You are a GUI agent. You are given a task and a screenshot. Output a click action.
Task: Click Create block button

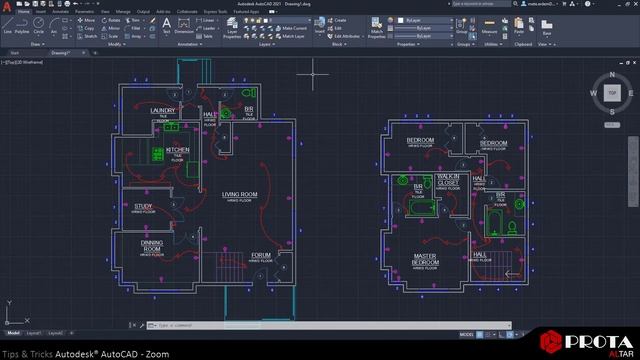tap(337, 20)
